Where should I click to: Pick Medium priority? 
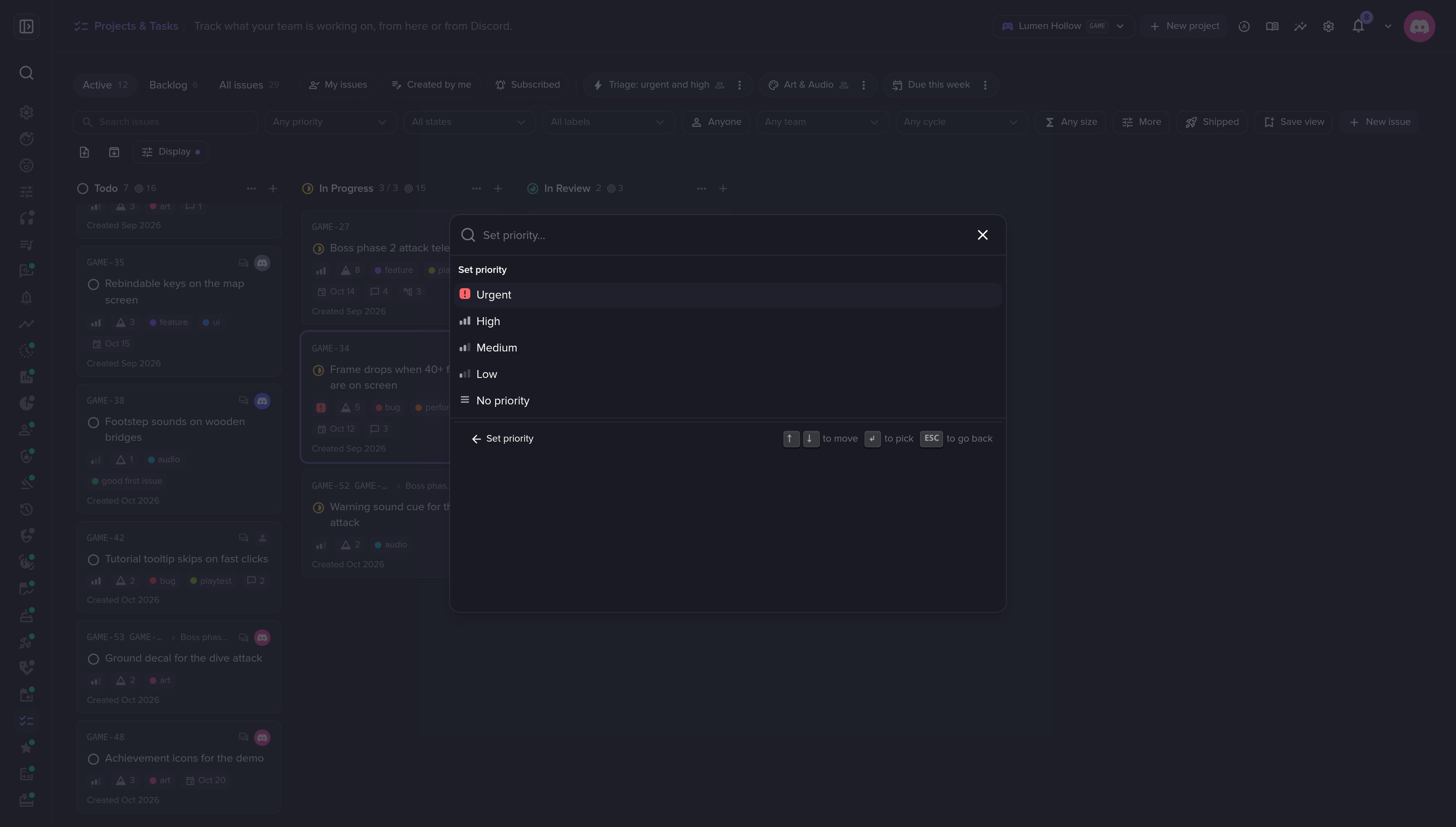point(728,348)
